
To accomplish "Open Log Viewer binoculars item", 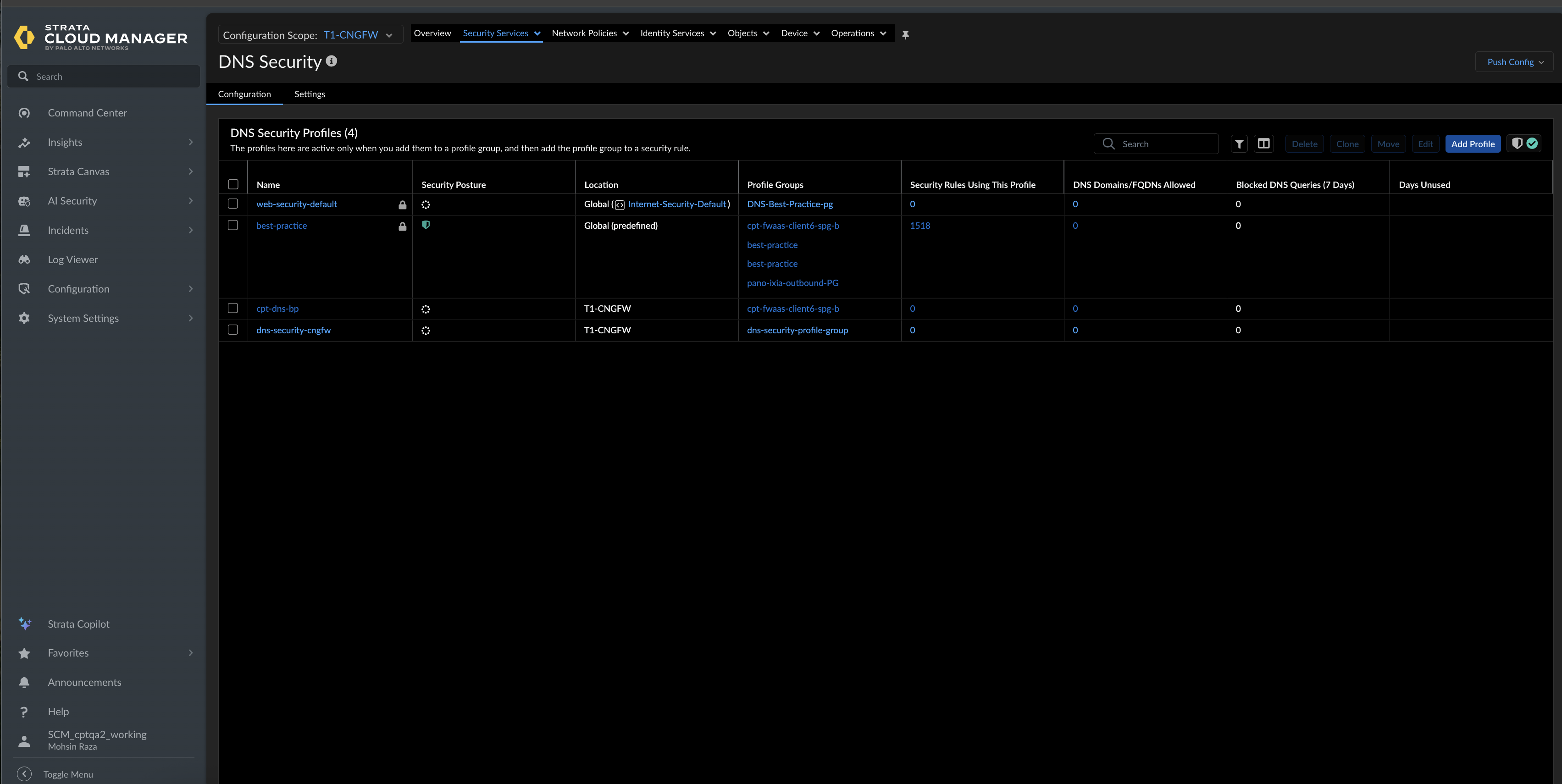I will point(73,259).
